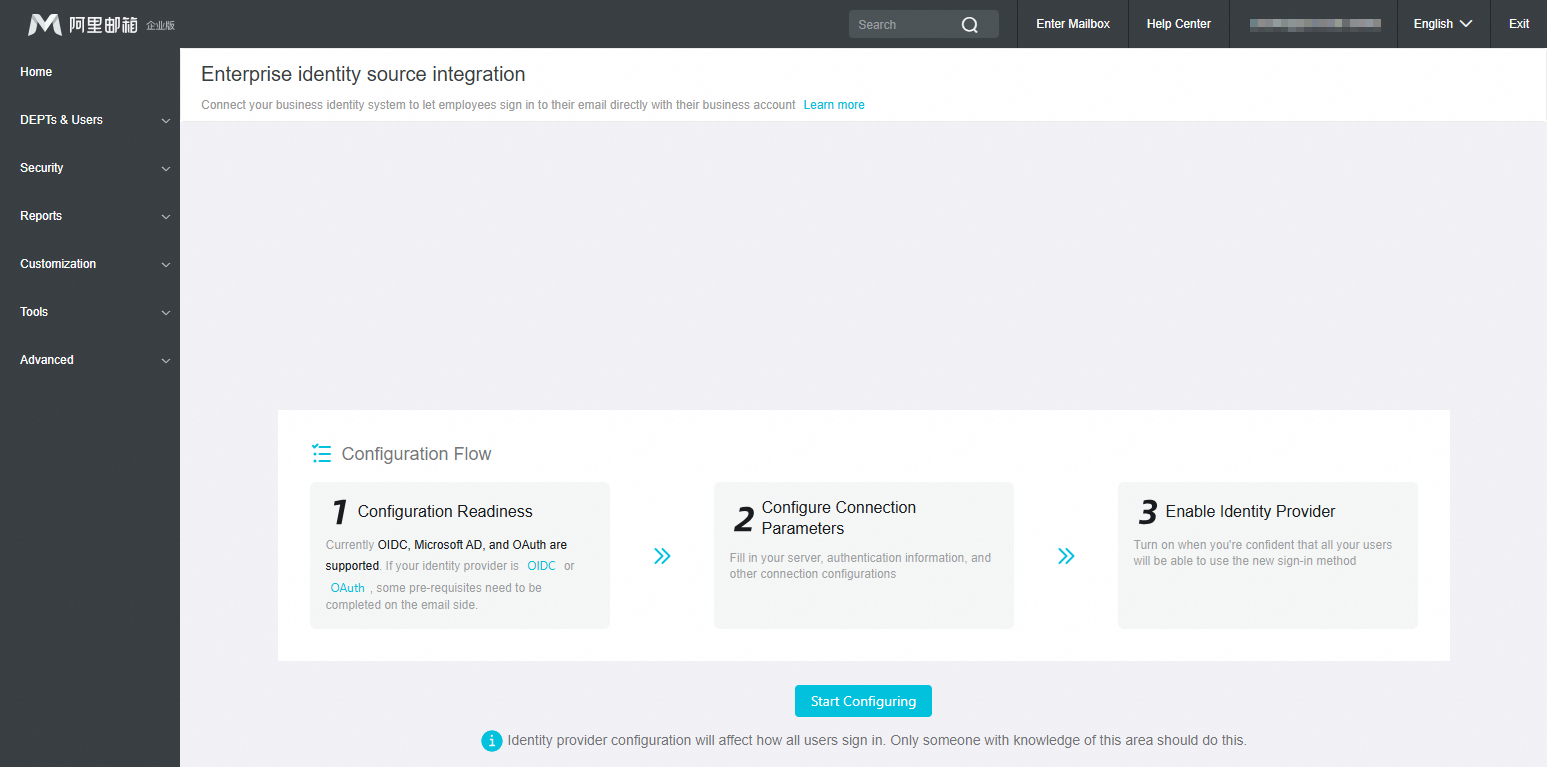Click the info icon beside the identity provider warning
Screen dimensions: 1547x767
point(491,741)
